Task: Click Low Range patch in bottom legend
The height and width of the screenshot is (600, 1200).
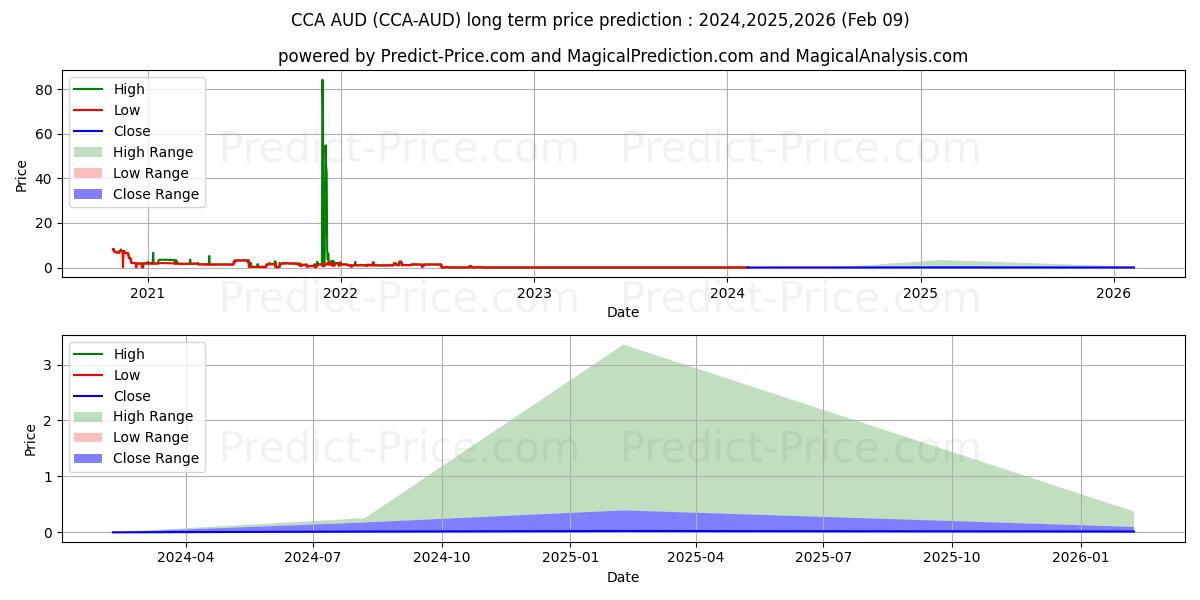Action: click(x=89, y=437)
